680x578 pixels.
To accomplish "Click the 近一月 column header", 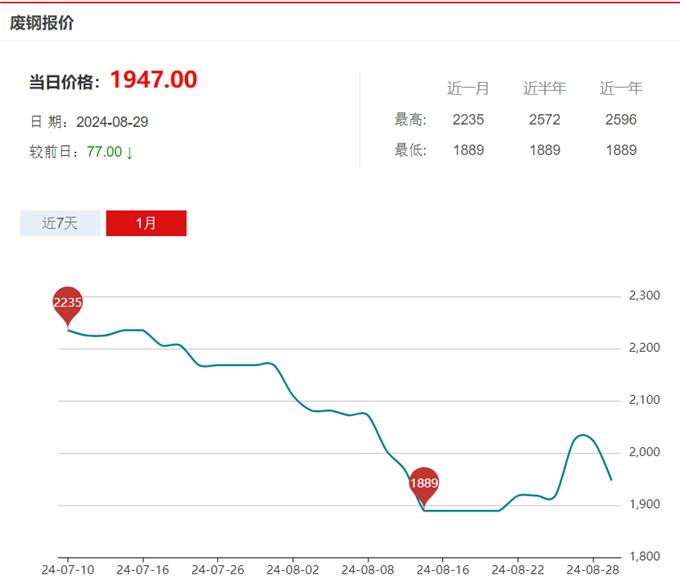I will pos(468,89).
